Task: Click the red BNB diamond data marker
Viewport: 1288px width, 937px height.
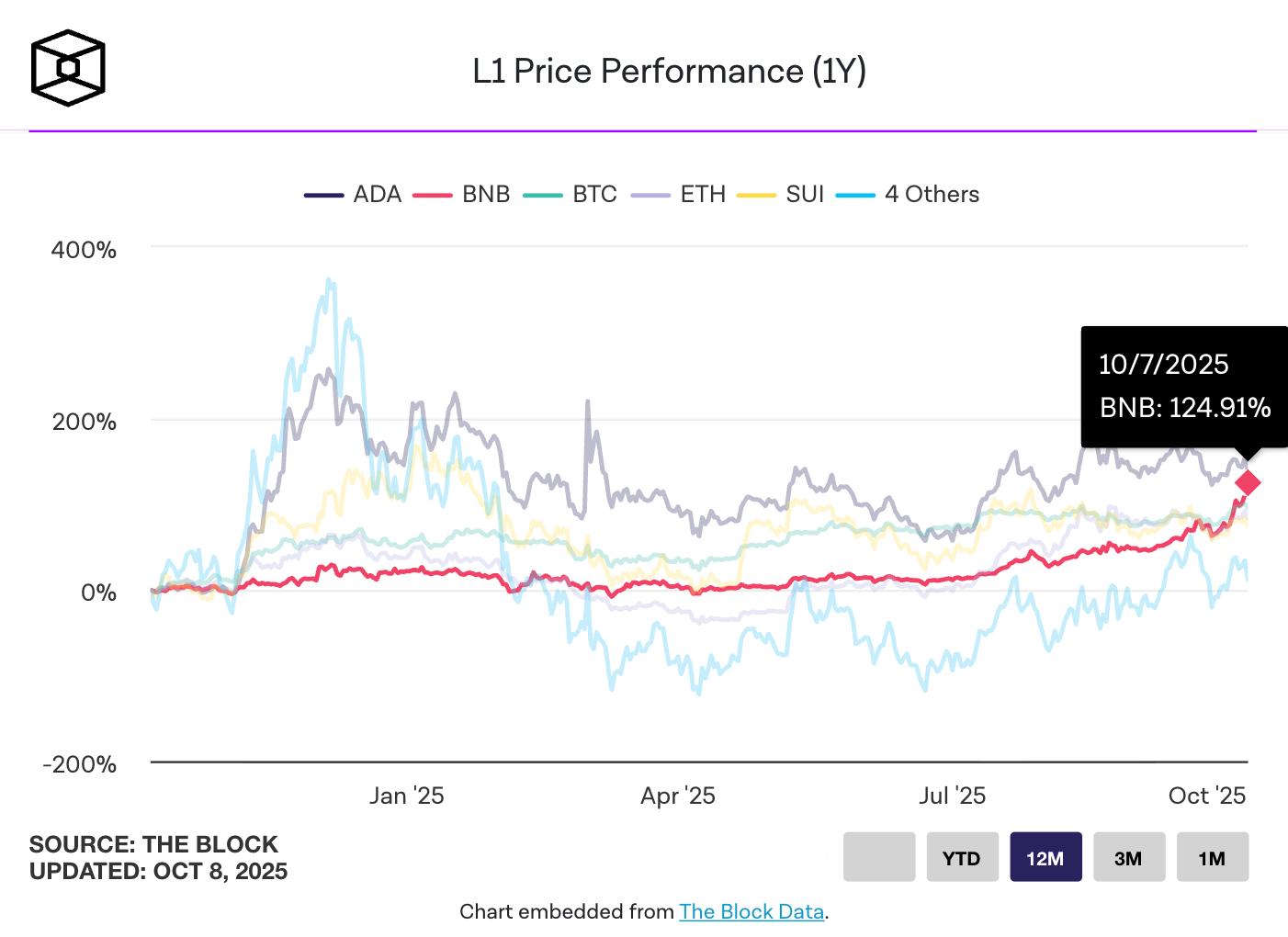Action: click(x=1248, y=482)
